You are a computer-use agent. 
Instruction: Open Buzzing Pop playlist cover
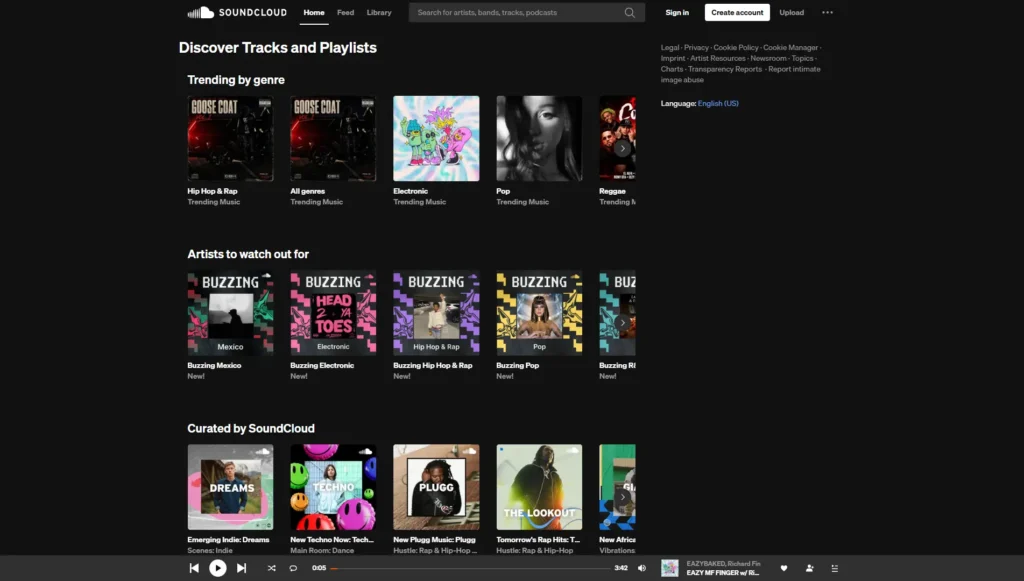pos(539,313)
